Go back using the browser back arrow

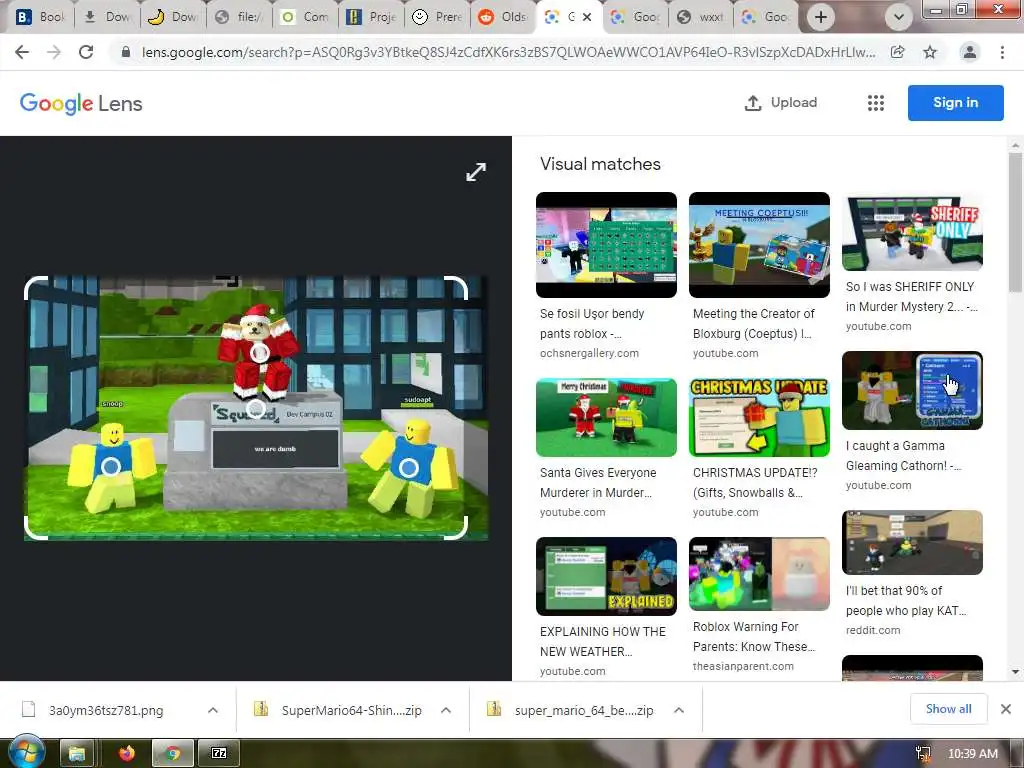[22, 52]
